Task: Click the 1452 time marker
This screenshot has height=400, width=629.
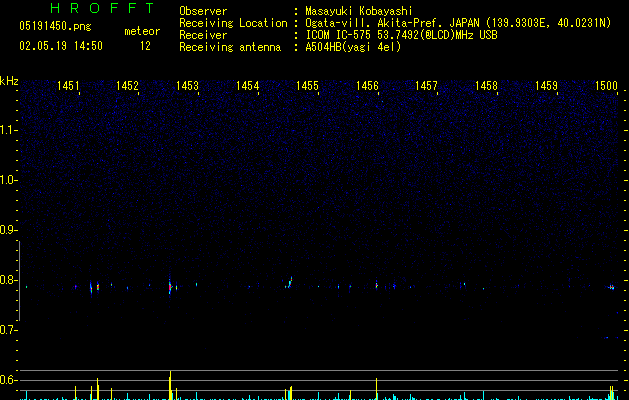Action: pyautogui.click(x=127, y=86)
